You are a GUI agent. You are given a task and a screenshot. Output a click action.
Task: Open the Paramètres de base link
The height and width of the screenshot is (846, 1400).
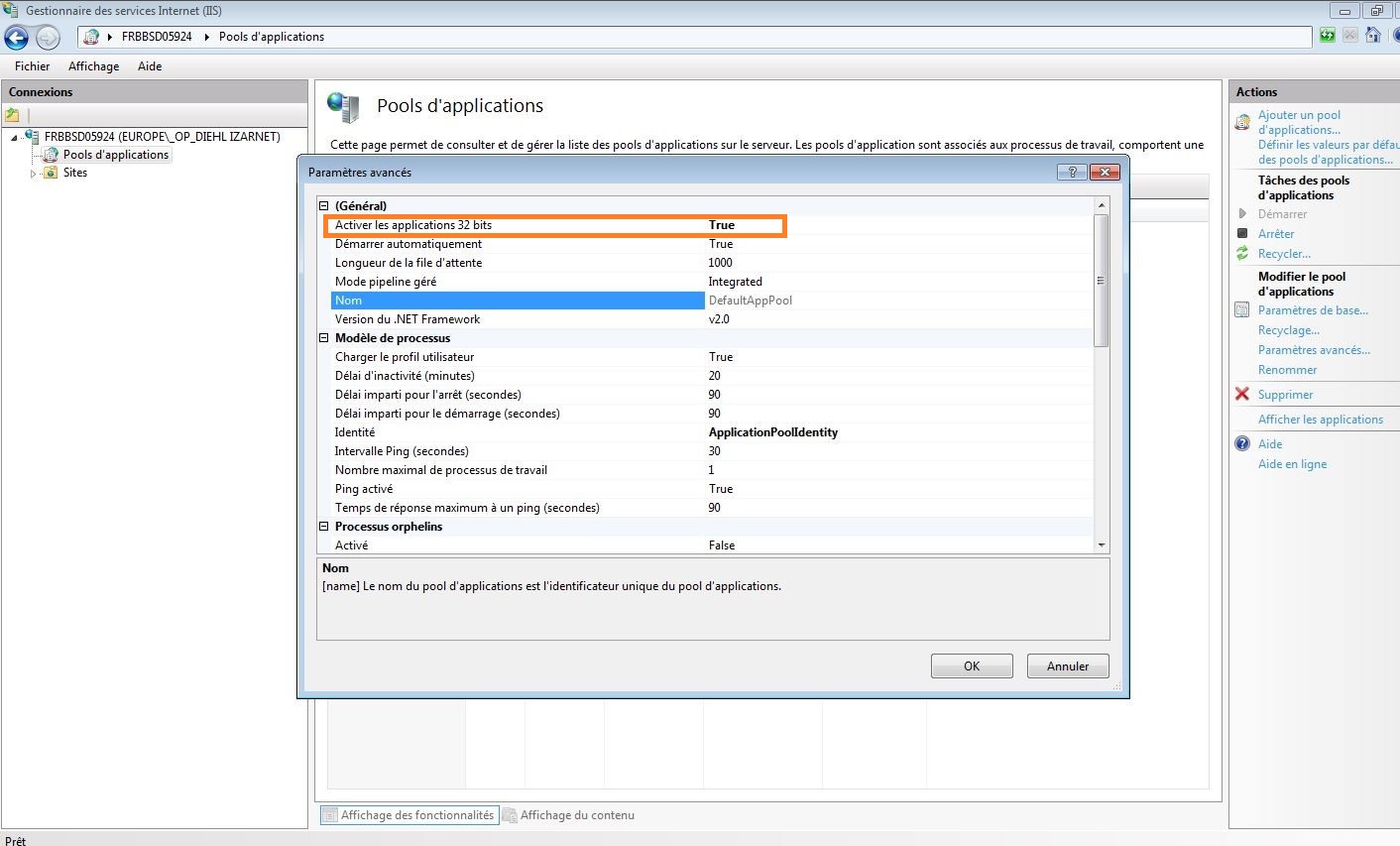pyautogui.click(x=1313, y=310)
